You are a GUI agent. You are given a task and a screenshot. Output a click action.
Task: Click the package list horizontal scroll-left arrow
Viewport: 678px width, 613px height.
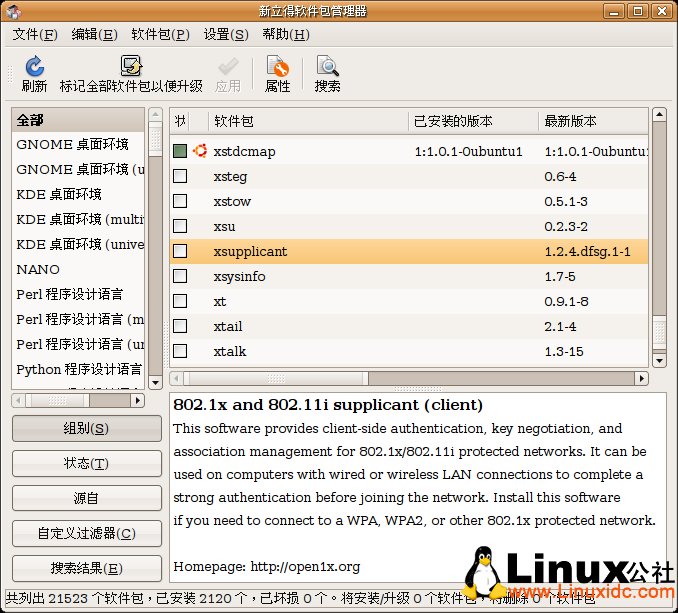coord(176,378)
